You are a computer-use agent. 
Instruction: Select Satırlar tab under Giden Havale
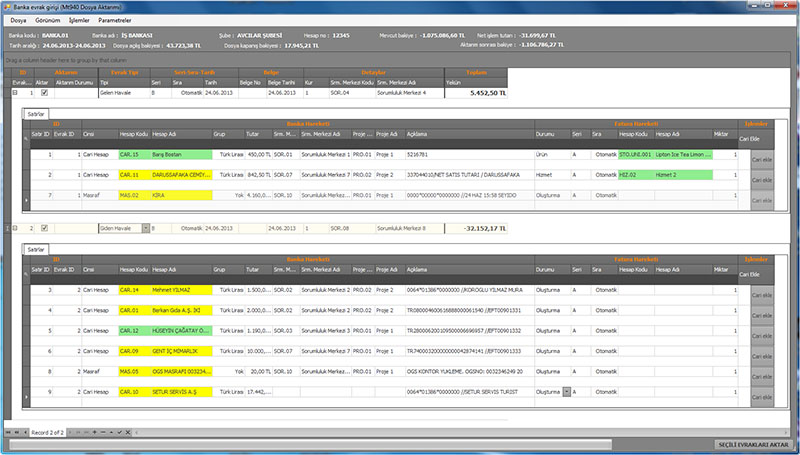[36, 249]
